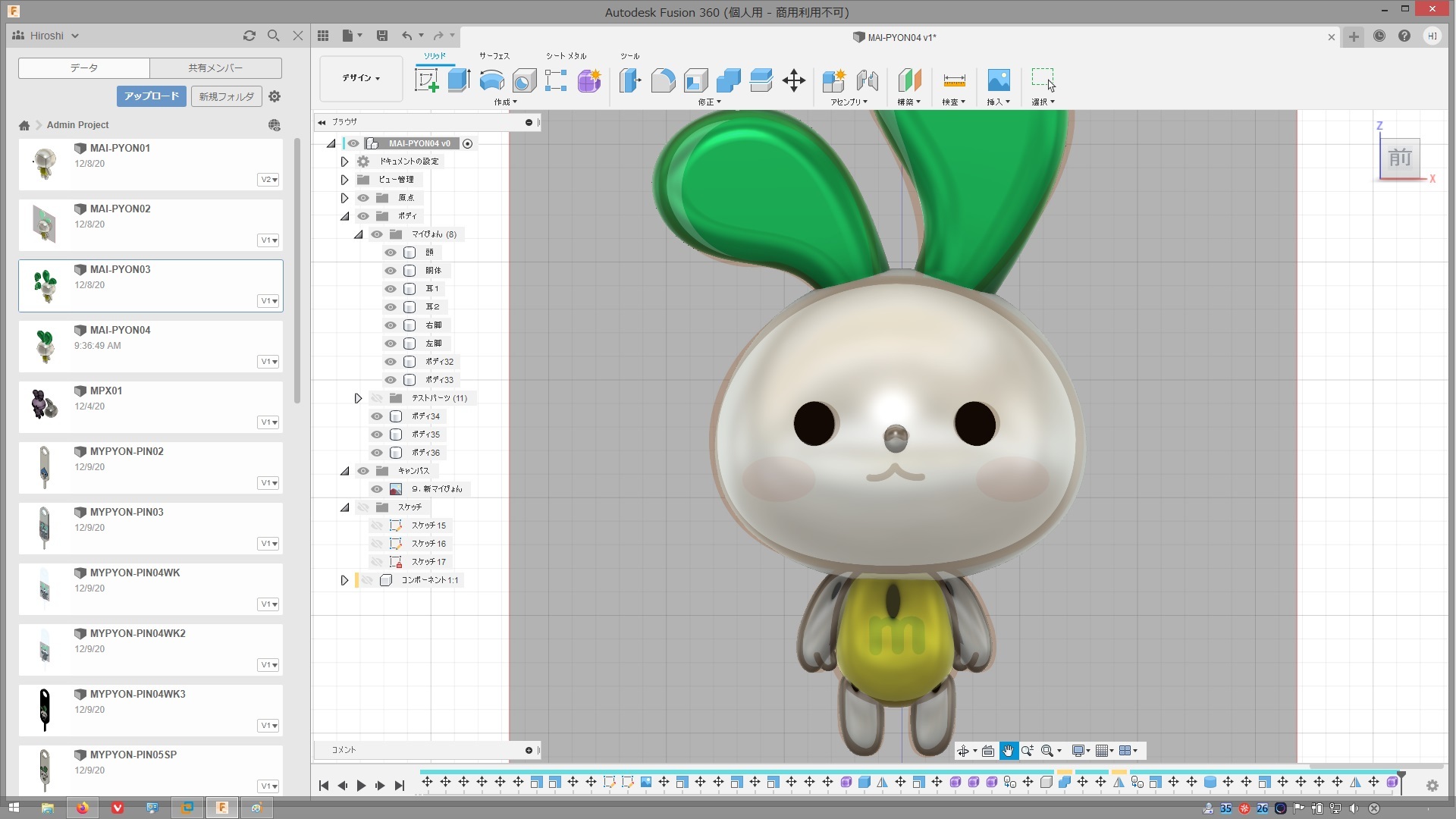Image resolution: width=1456 pixels, height=819 pixels.
Task: Select the Revolve tool icon
Action: [491, 80]
